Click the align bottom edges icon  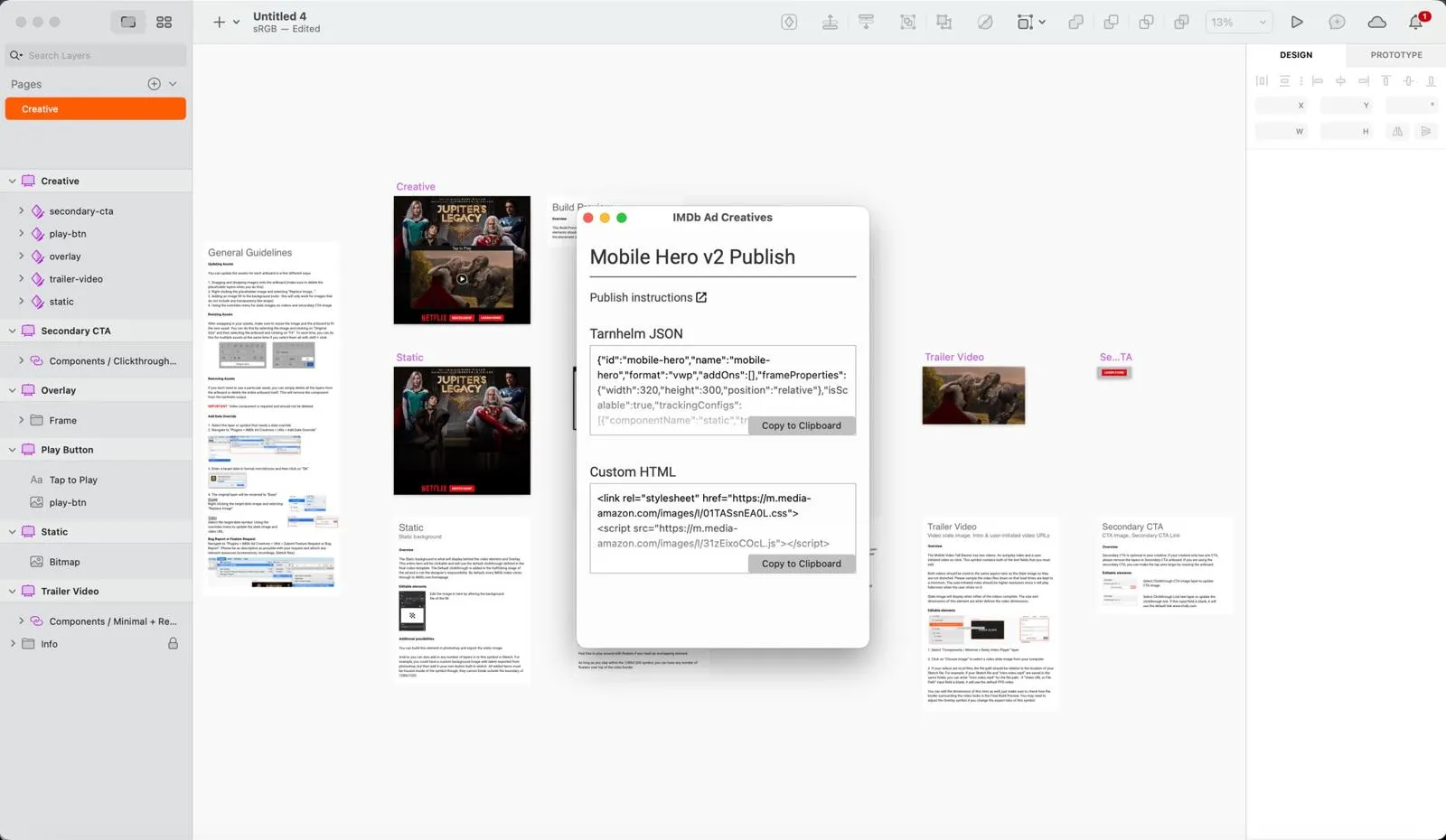[1431, 80]
